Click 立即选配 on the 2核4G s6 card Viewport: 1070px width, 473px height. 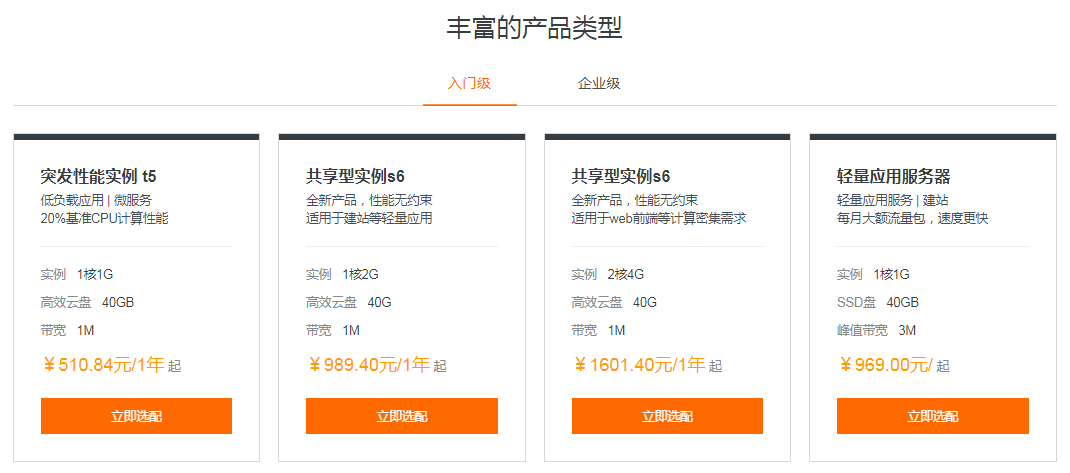click(x=667, y=416)
